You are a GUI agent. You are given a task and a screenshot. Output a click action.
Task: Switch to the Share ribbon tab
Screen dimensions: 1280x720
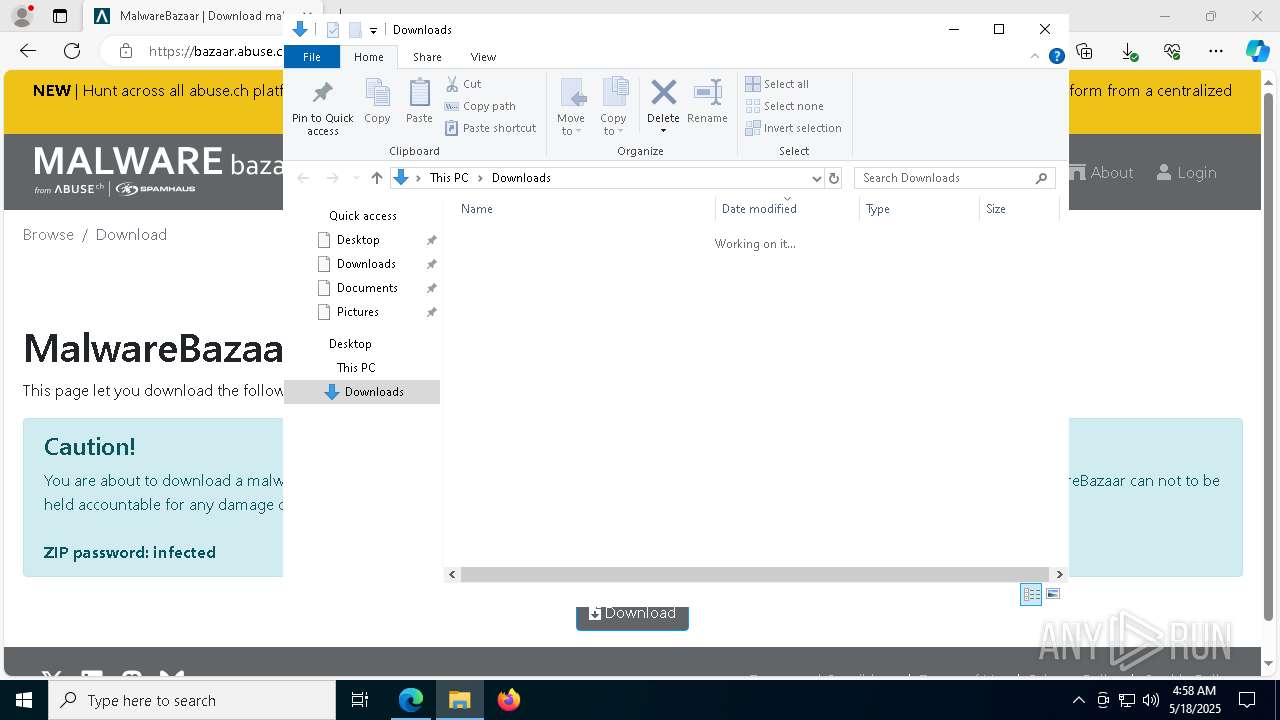point(427,57)
